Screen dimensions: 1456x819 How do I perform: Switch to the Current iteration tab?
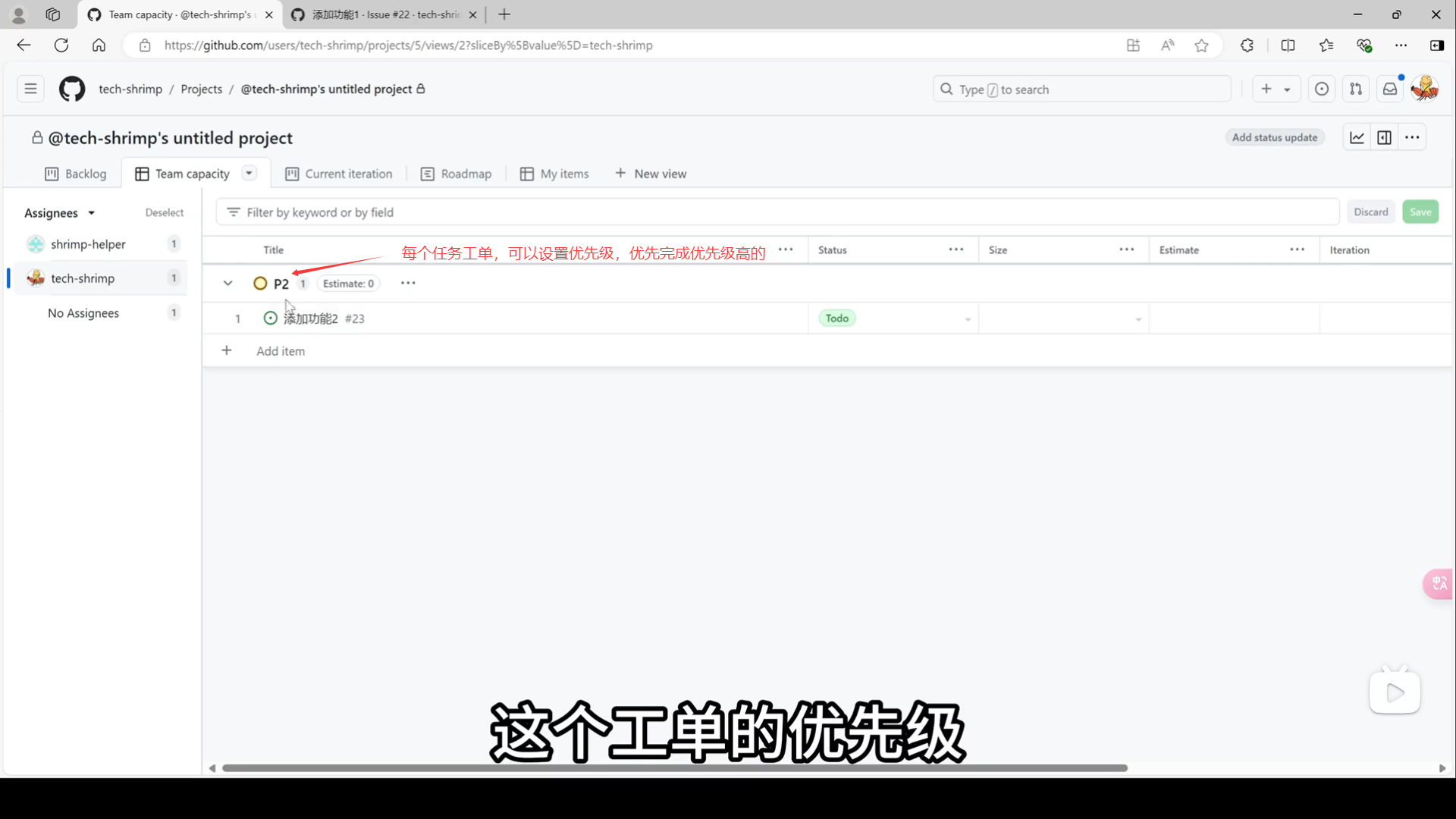339,174
